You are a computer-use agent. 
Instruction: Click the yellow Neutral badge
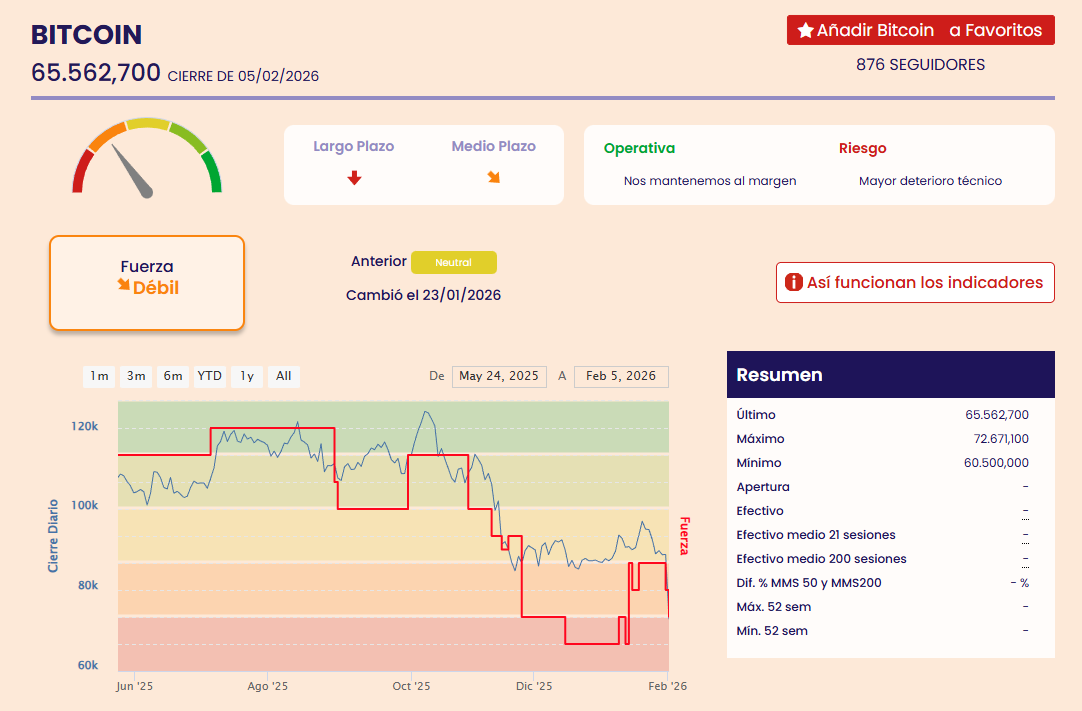(453, 262)
